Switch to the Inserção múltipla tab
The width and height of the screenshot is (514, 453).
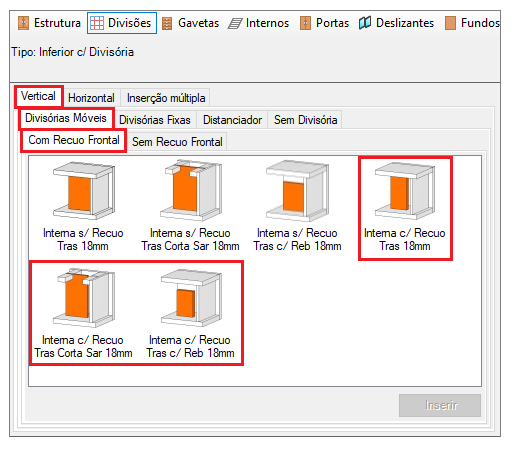(x=166, y=98)
